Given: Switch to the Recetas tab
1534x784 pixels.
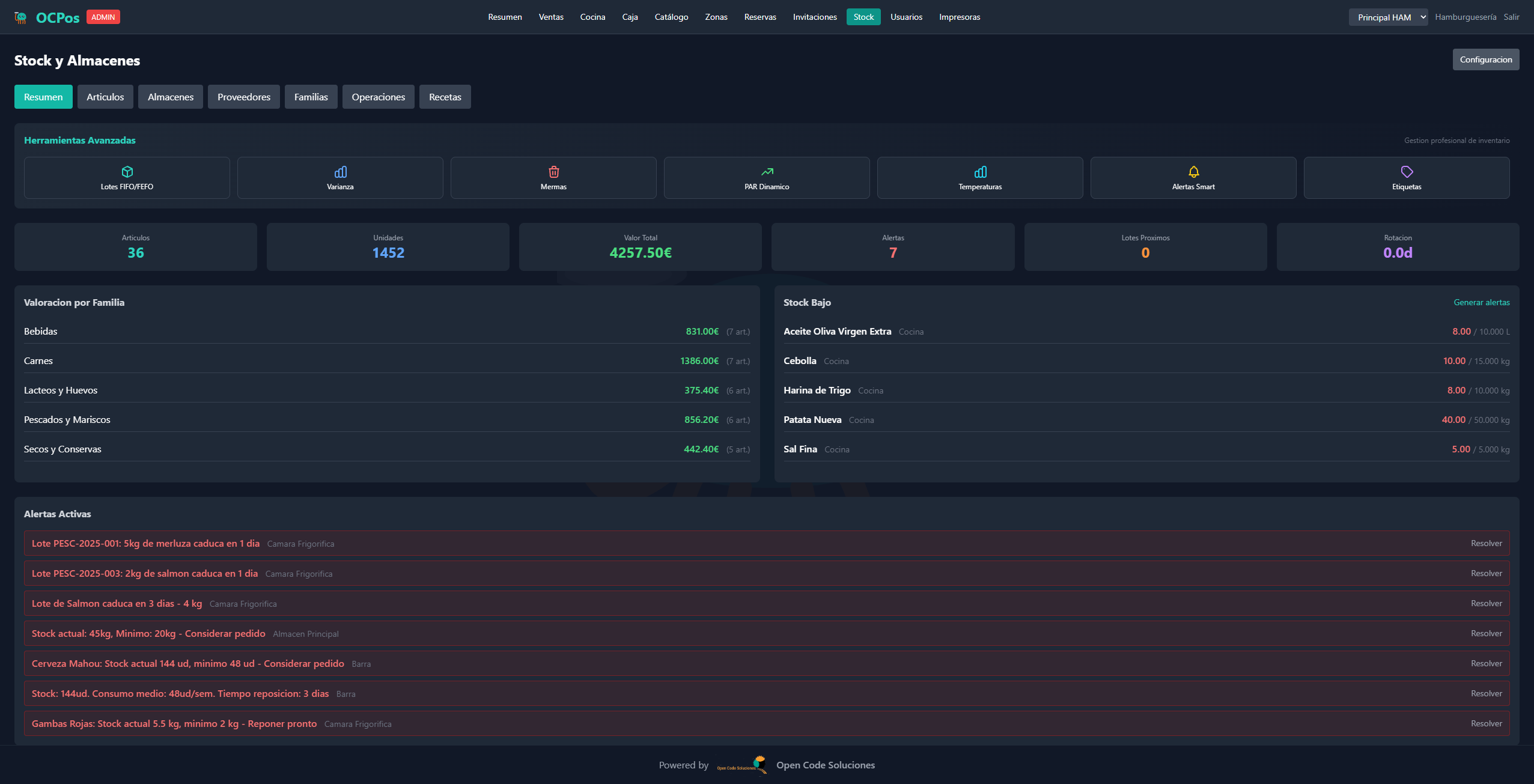Looking at the screenshot, I should point(445,97).
